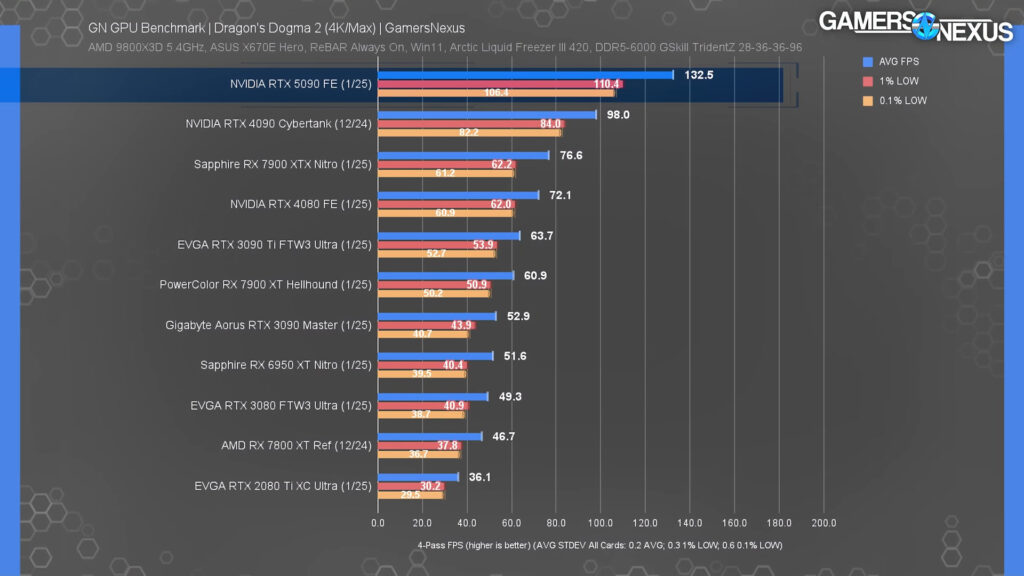Click the Gamers Nexus logo
This screenshot has width=1024, height=576.
[916, 26]
